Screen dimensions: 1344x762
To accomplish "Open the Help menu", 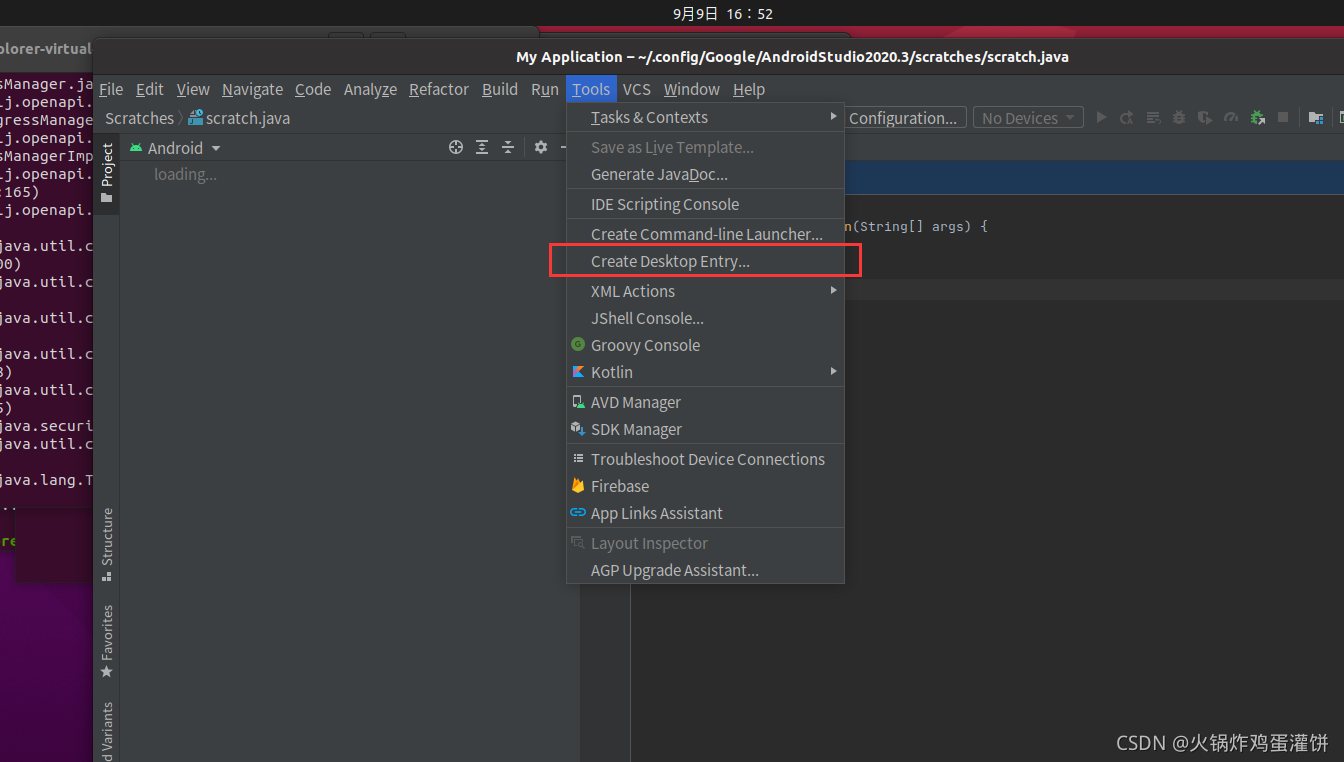I will point(749,89).
